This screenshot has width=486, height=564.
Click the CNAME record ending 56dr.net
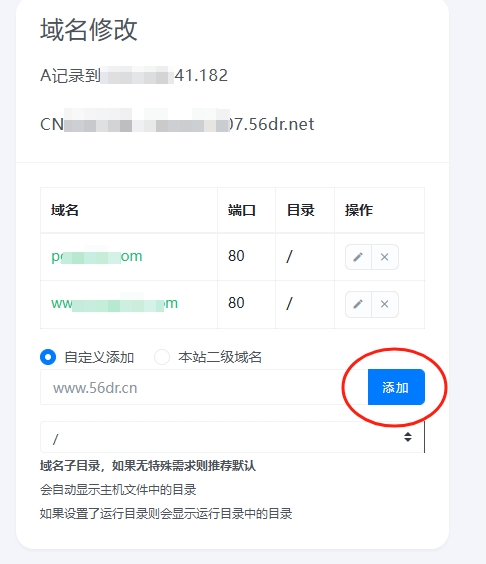click(177, 124)
